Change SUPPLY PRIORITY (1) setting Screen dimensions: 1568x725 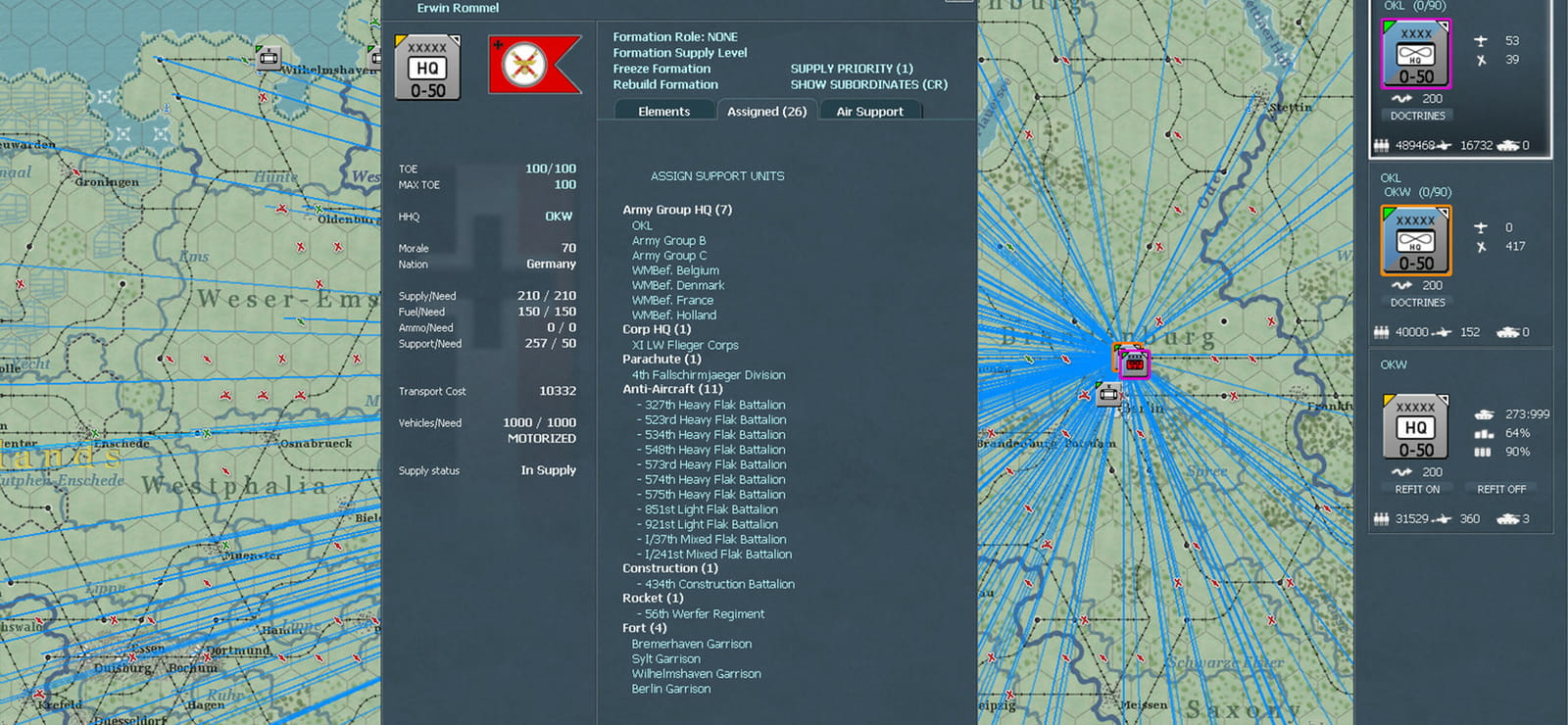(x=852, y=69)
